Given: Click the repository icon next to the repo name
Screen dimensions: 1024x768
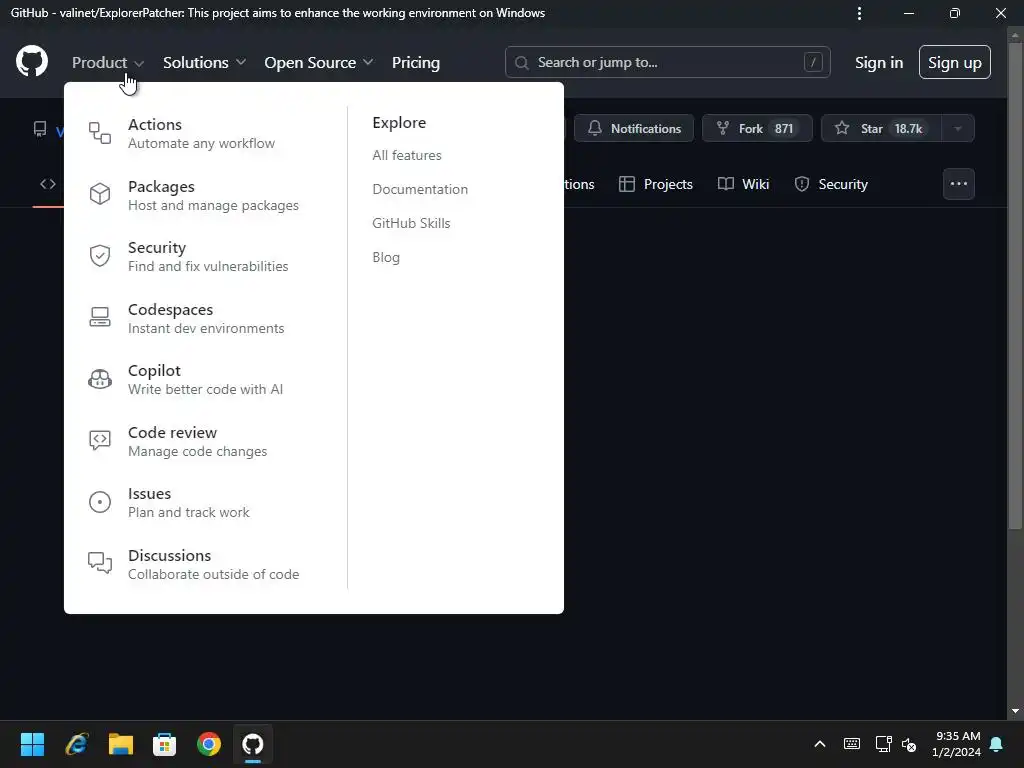Looking at the screenshot, I should (40, 129).
